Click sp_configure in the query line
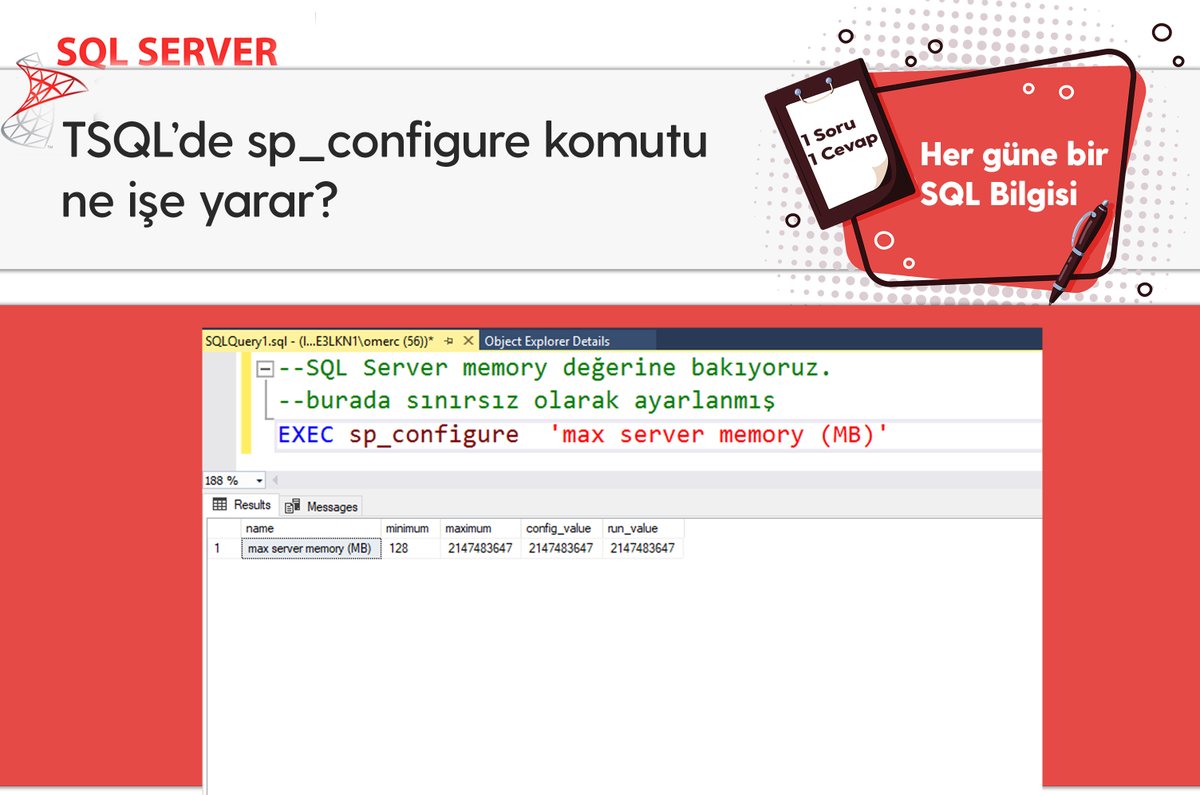1200x795 pixels. [434, 435]
